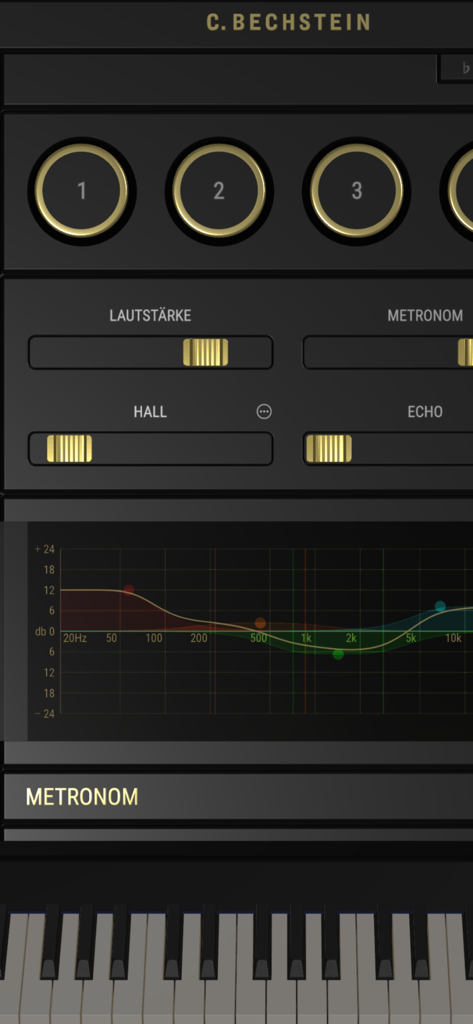This screenshot has width=473, height=1024.
Task: Open Hall reverb options ellipsis icon
Action: pos(264,411)
